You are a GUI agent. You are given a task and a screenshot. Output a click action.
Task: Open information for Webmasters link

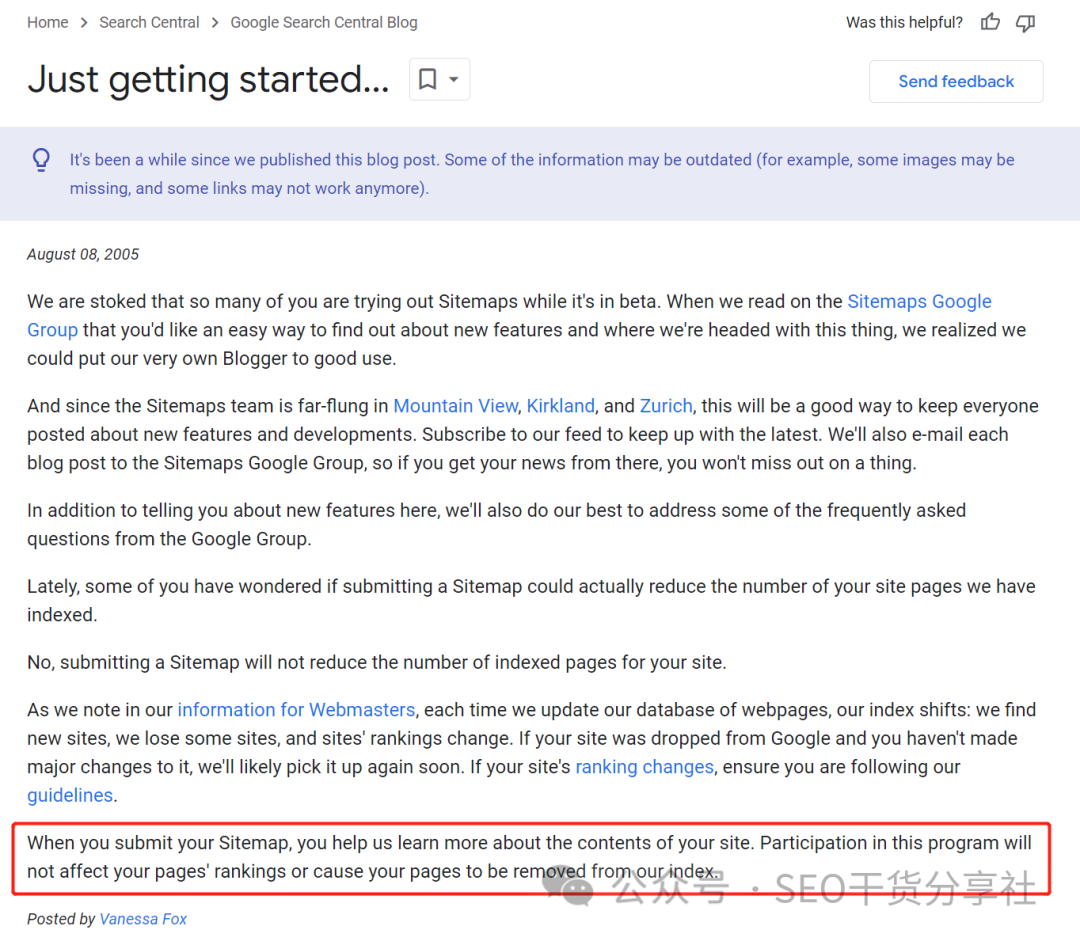(x=296, y=709)
